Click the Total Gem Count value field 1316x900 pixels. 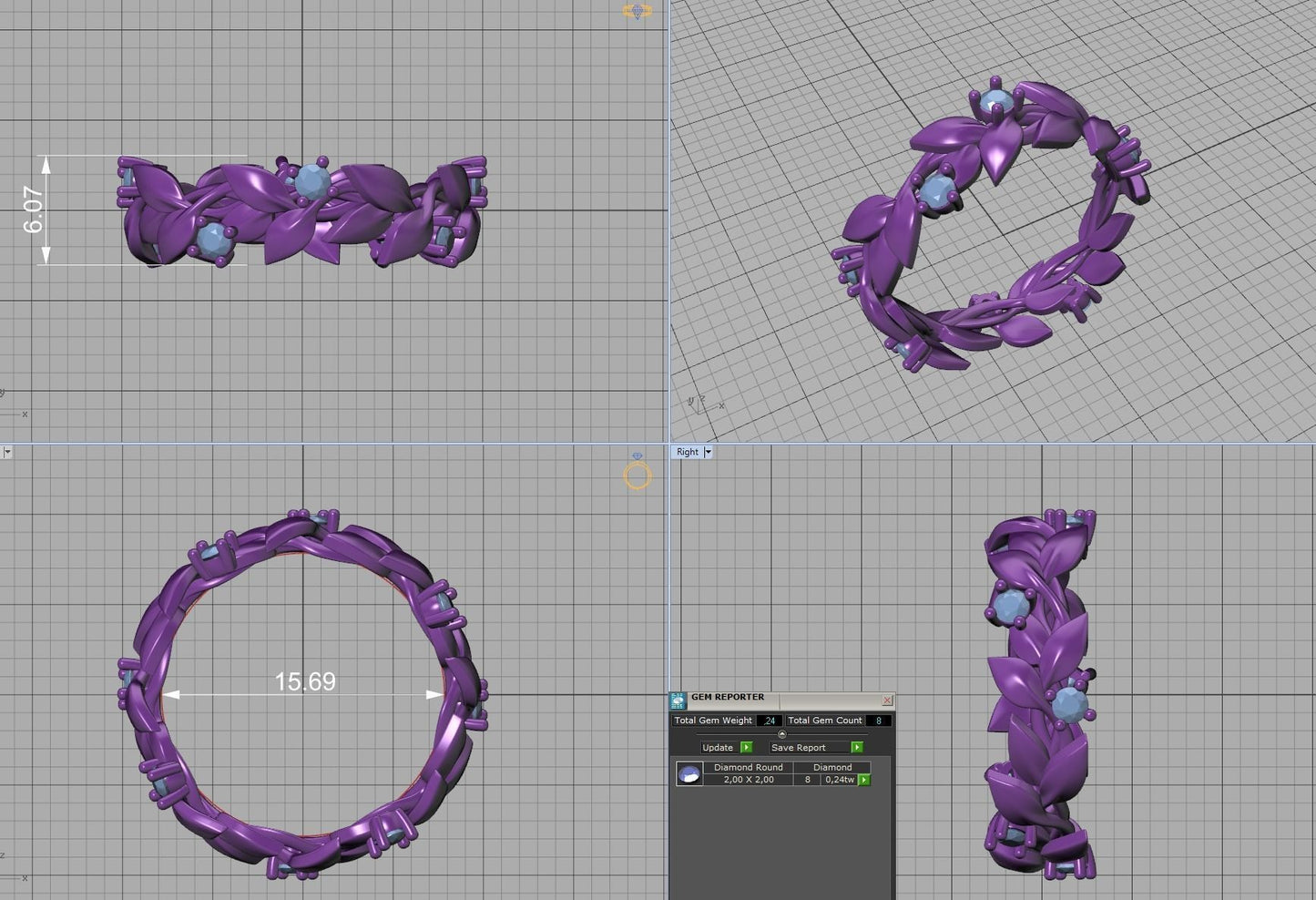click(878, 721)
